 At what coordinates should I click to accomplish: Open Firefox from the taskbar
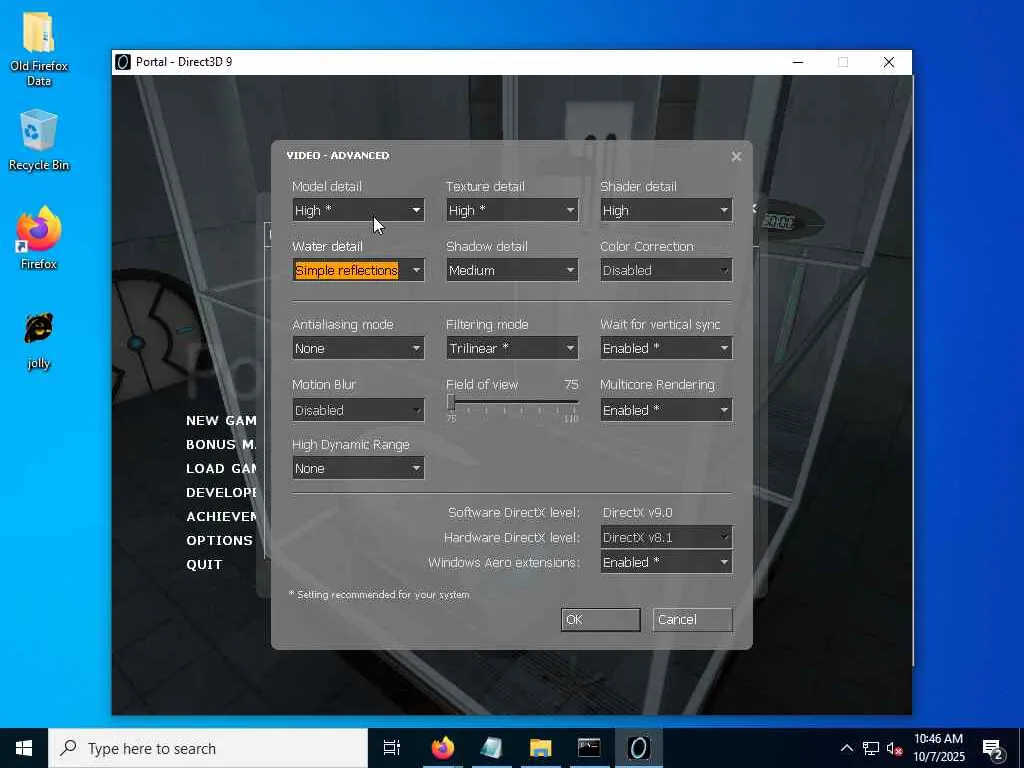pyautogui.click(x=443, y=748)
